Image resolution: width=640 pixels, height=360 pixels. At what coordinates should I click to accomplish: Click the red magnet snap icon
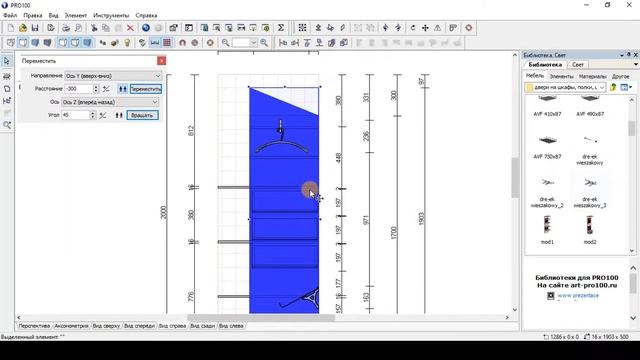(182, 42)
